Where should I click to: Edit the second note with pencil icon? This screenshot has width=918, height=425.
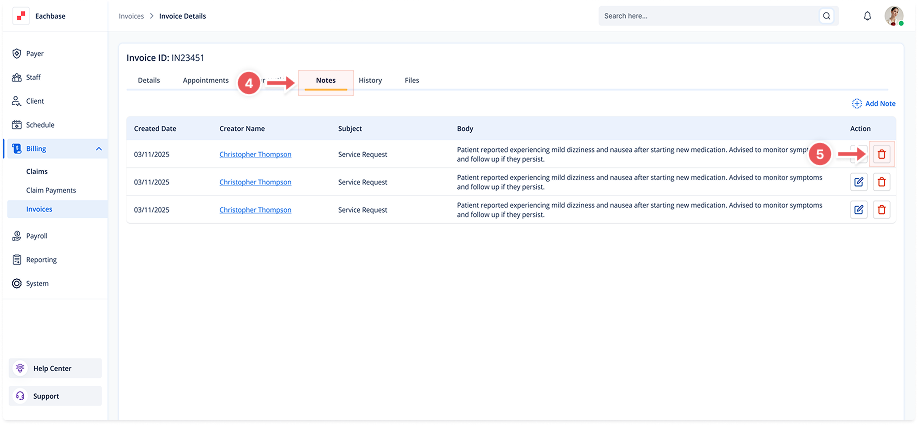click(x=858, y=182)
